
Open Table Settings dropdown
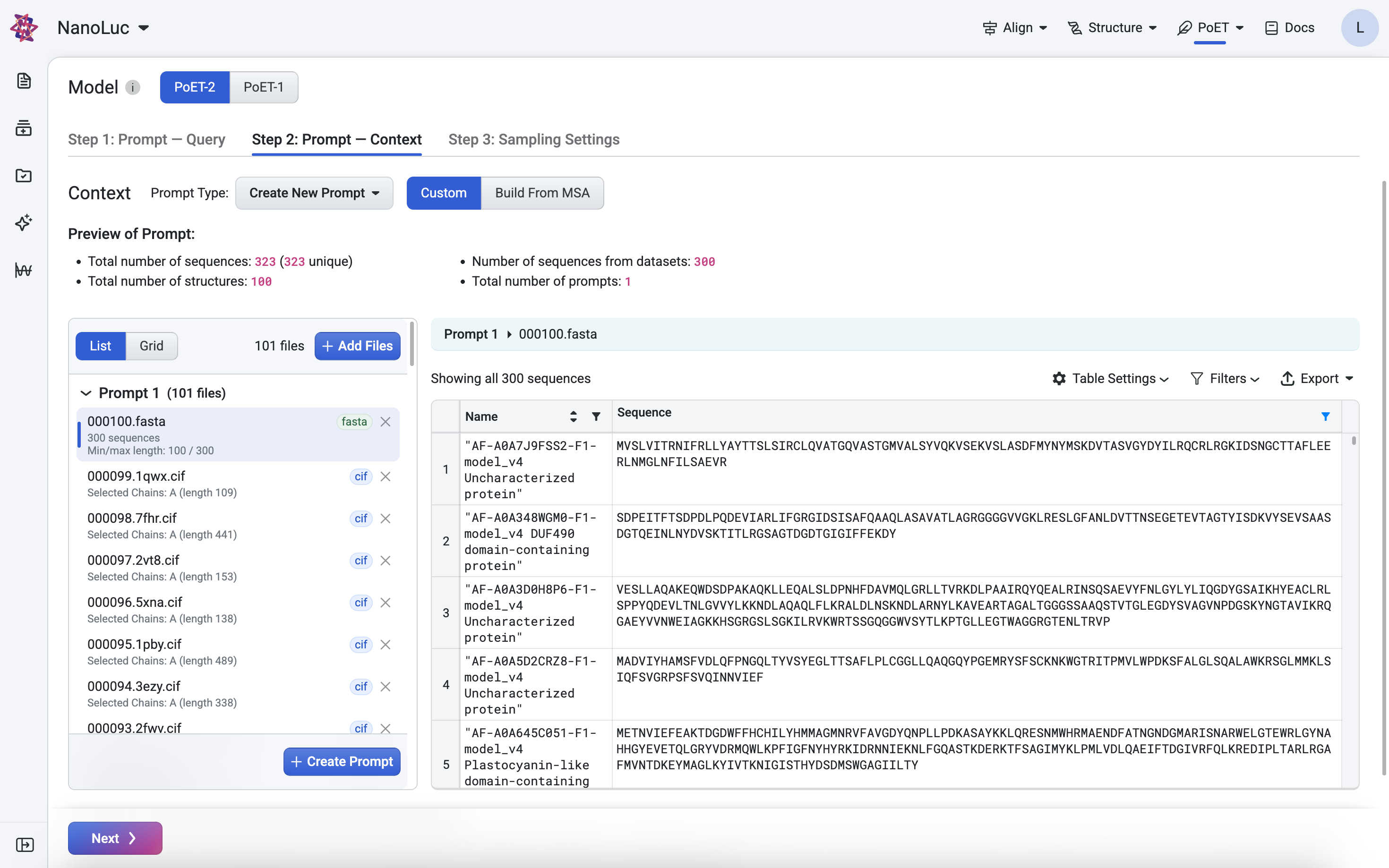(x=1111, y=379)
